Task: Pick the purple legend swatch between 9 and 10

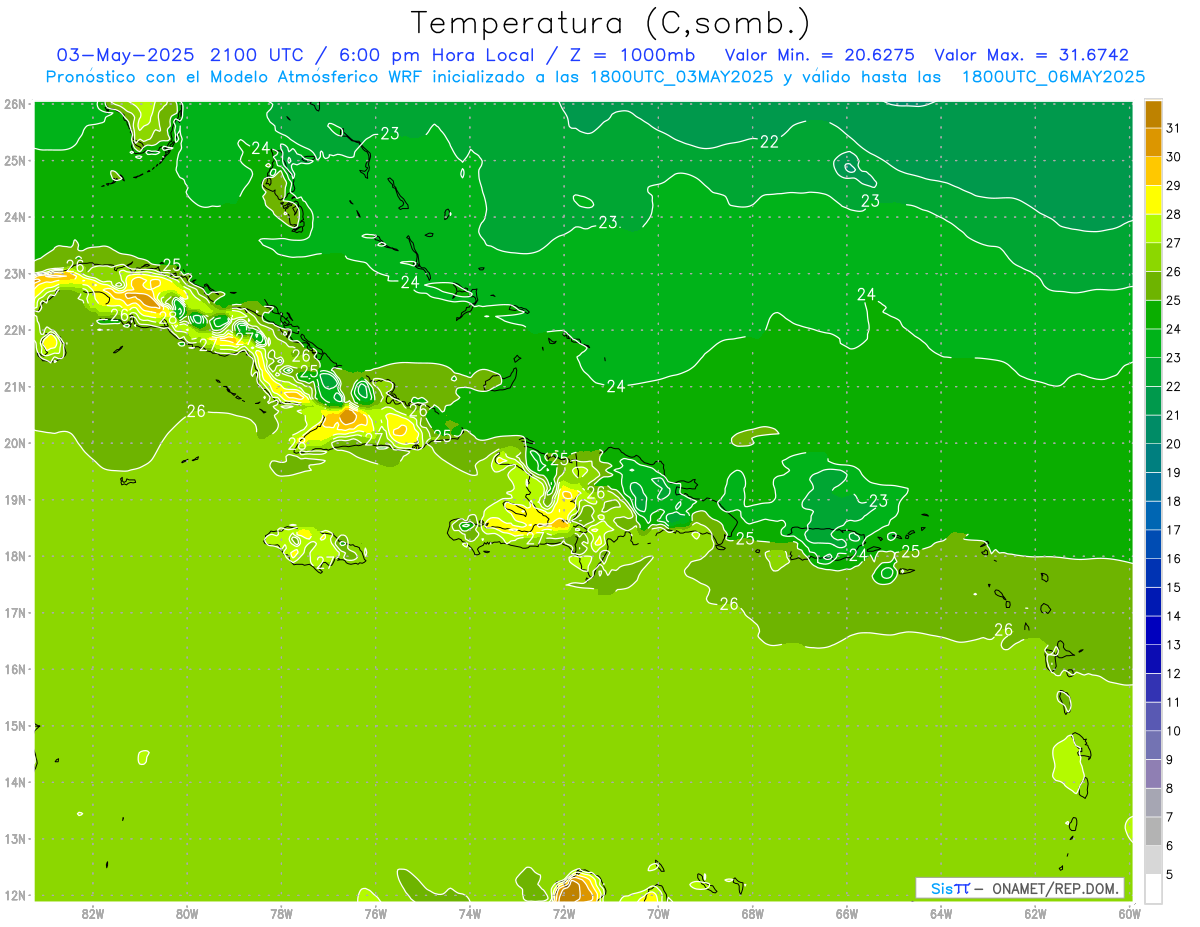Action: click(1153, 745)
